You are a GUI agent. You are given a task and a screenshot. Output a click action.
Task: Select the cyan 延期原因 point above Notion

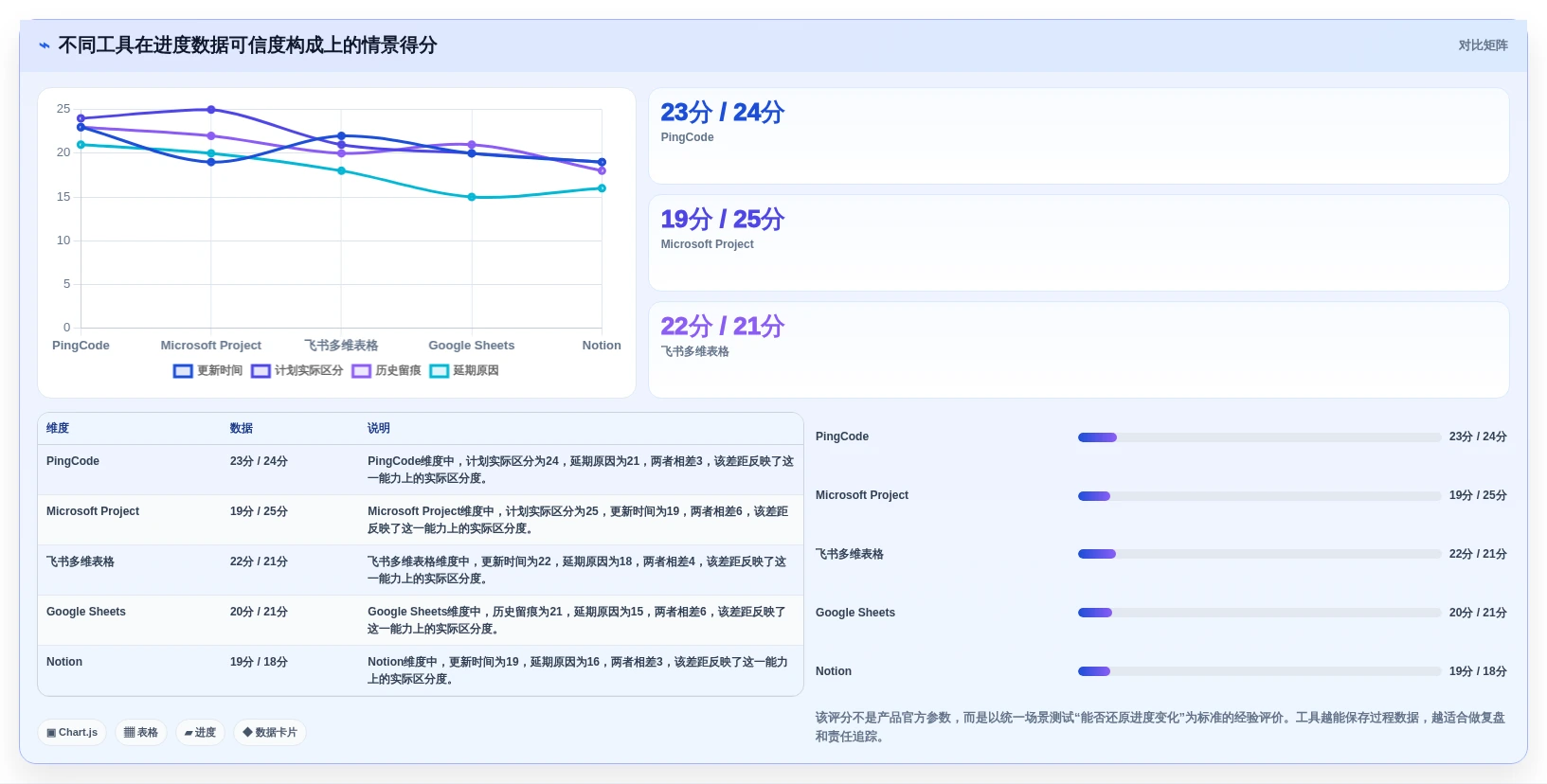[602, 188]
